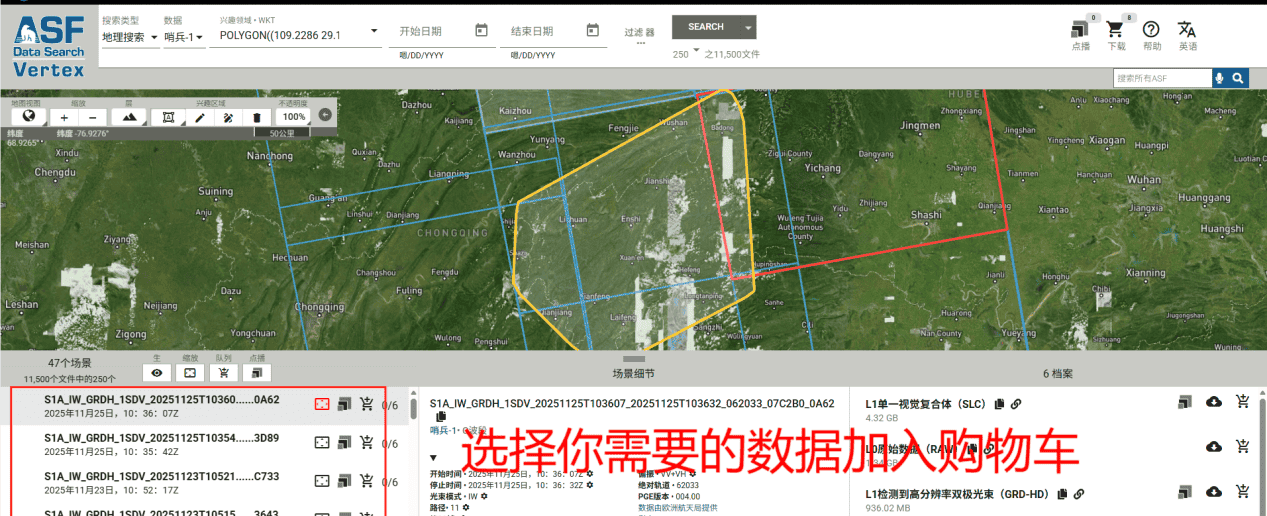Open on-demand options for scene C733
The image size is (1267, 516).
coord(344,481)
